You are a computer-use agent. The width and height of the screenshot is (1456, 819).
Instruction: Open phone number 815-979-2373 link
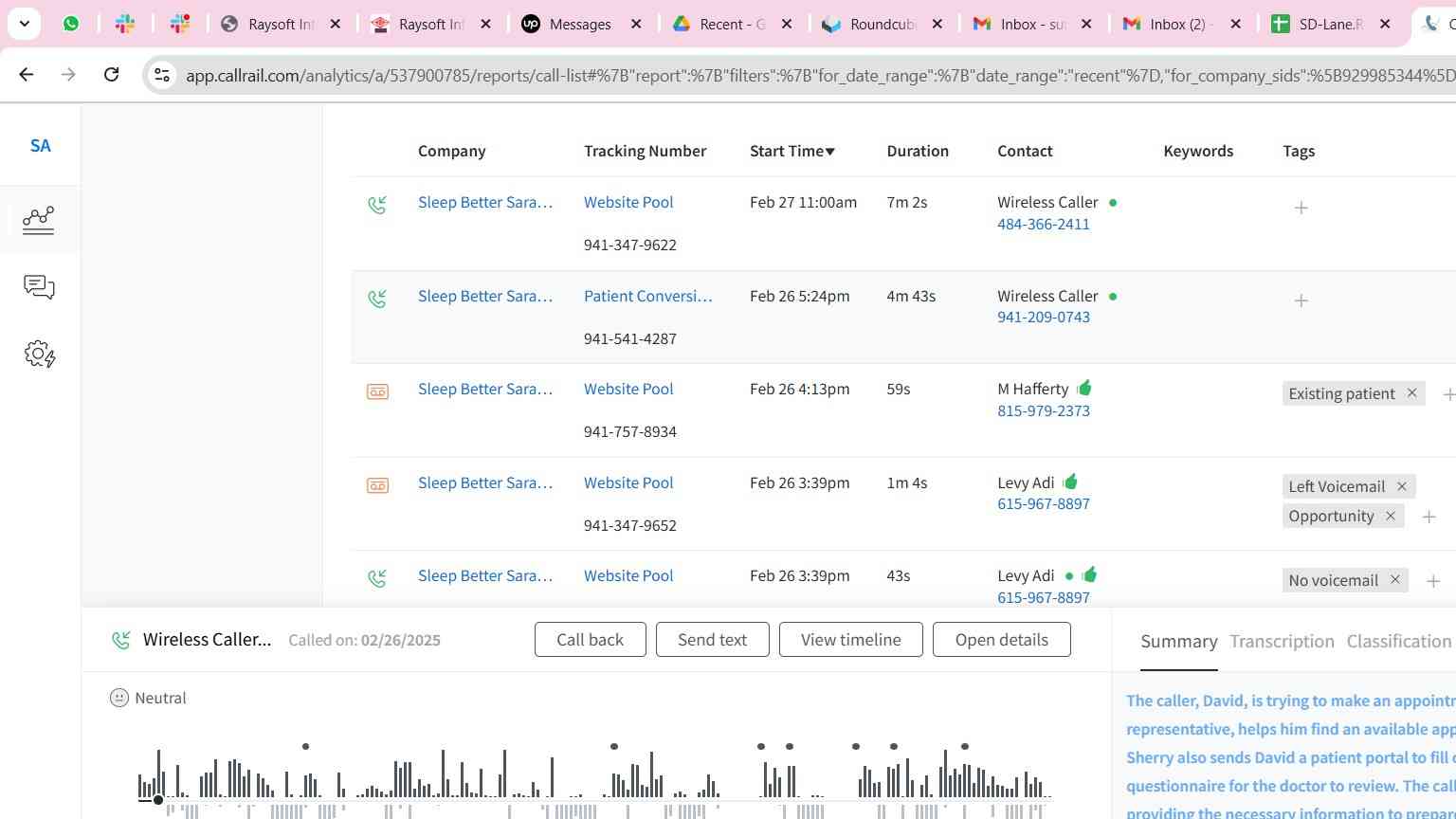[x=1043, y=410]
